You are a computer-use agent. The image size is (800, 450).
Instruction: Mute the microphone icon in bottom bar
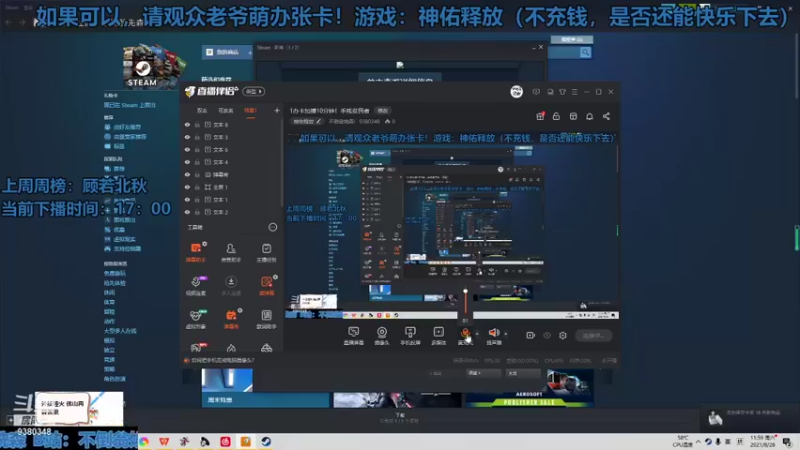pyautogui.click(x=465, y=333)
